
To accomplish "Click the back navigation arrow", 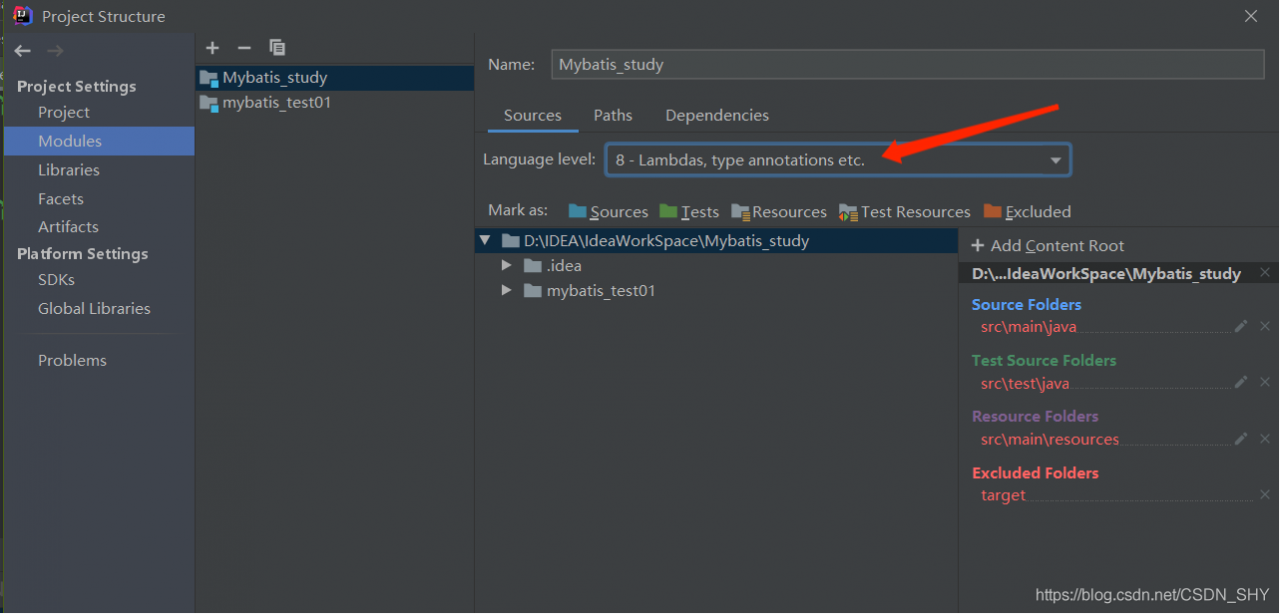I will click(x=23, y=51).
